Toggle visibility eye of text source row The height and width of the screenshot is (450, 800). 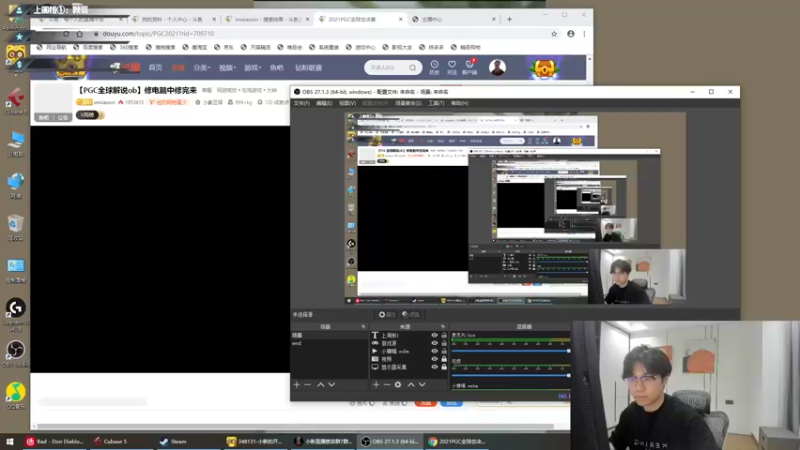(435, 335)
